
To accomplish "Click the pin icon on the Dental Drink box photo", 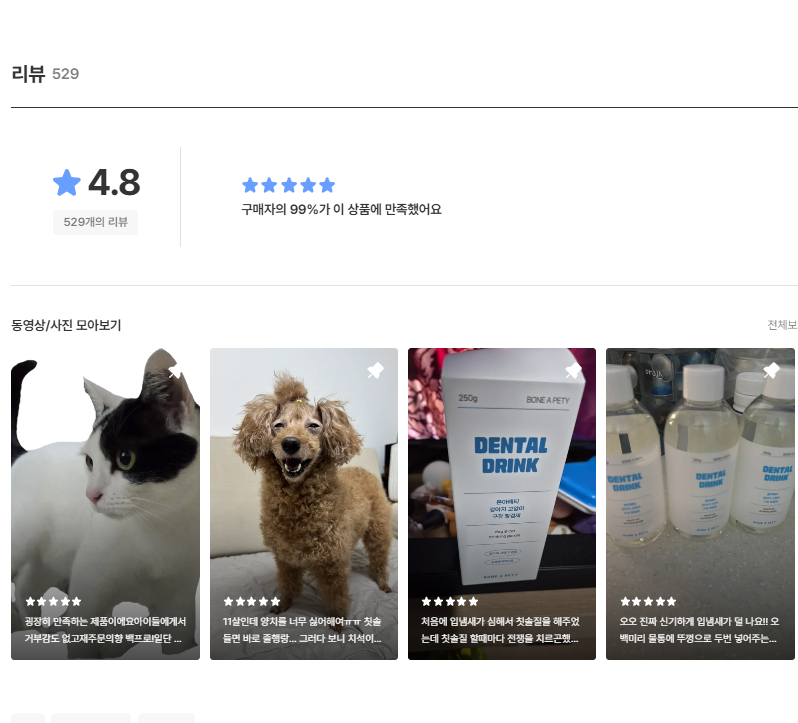I will (x=573, y=372).
